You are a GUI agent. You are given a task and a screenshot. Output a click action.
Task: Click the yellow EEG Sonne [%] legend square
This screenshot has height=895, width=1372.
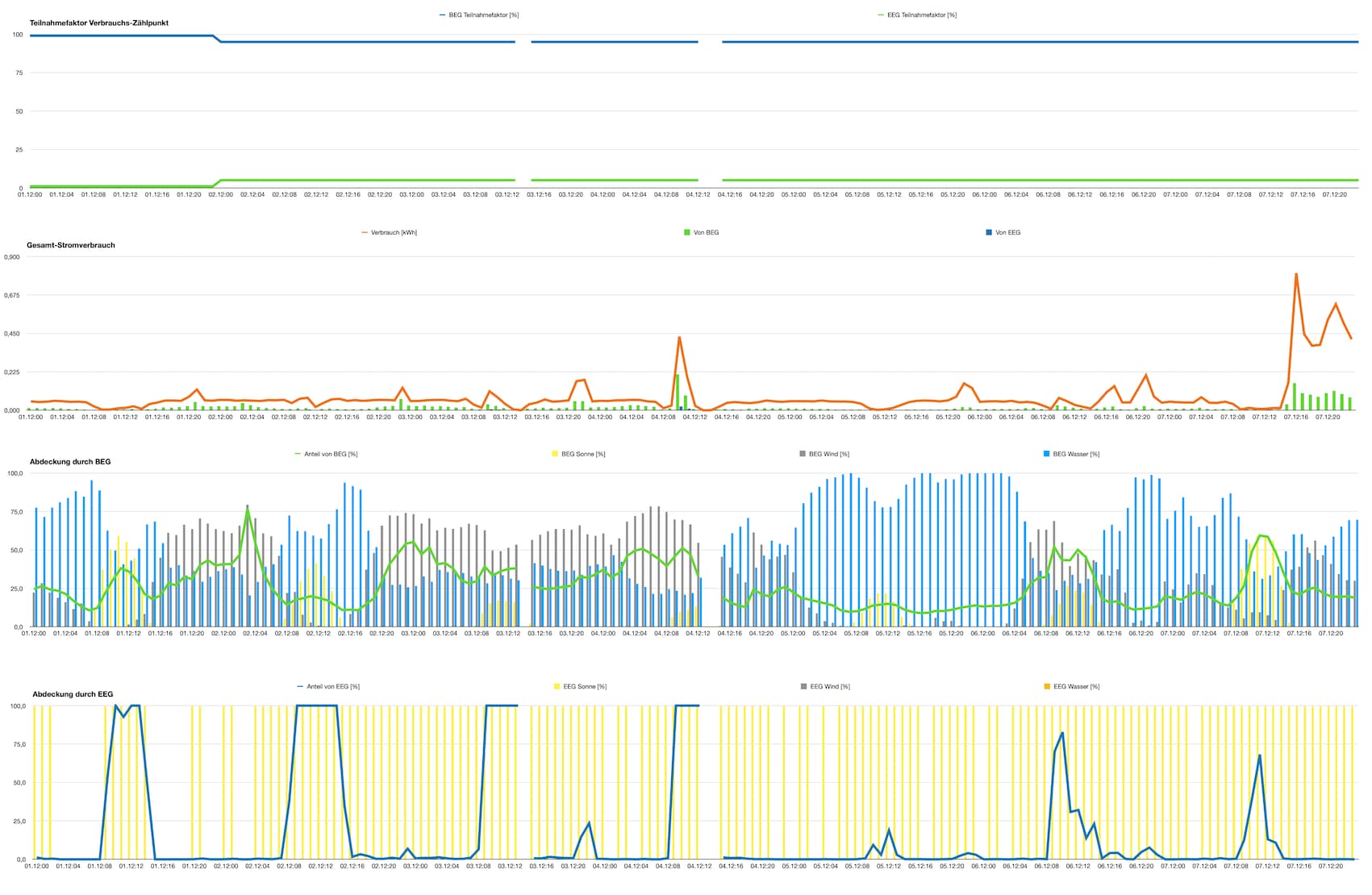(x=557, y=686)
